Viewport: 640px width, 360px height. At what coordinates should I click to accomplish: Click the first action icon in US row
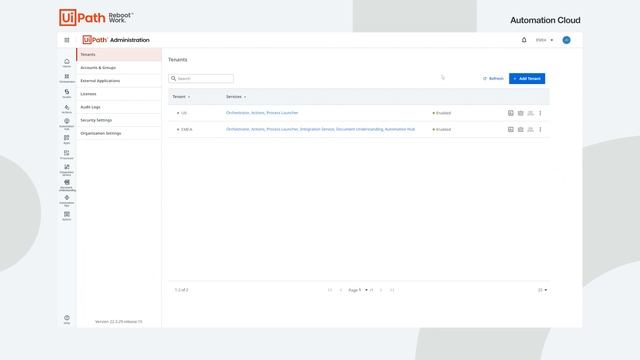point(511,113)
